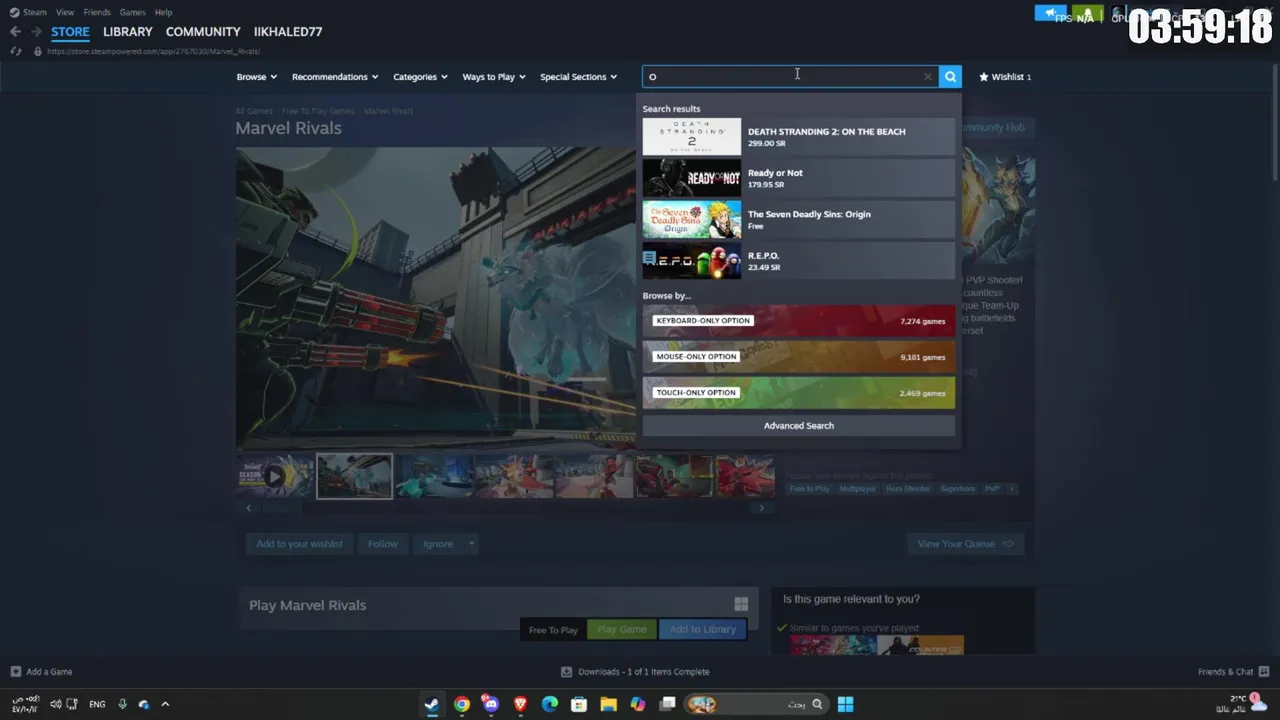The width and height of the screenshot is (1280, 720).
Task: Switch to the LIBRARY tab
Action: coord(128,32)
